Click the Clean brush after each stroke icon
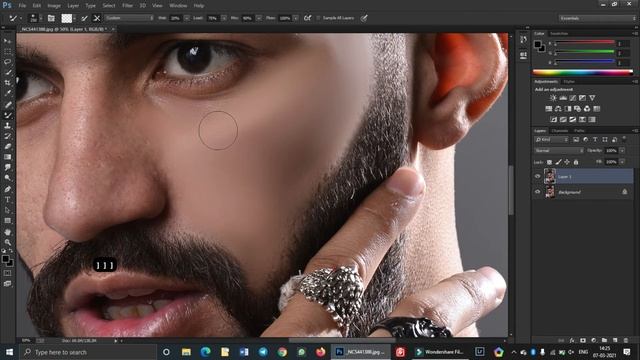This screenshot has height=360, width=640. pyautogui.click(x=97, y=18)
